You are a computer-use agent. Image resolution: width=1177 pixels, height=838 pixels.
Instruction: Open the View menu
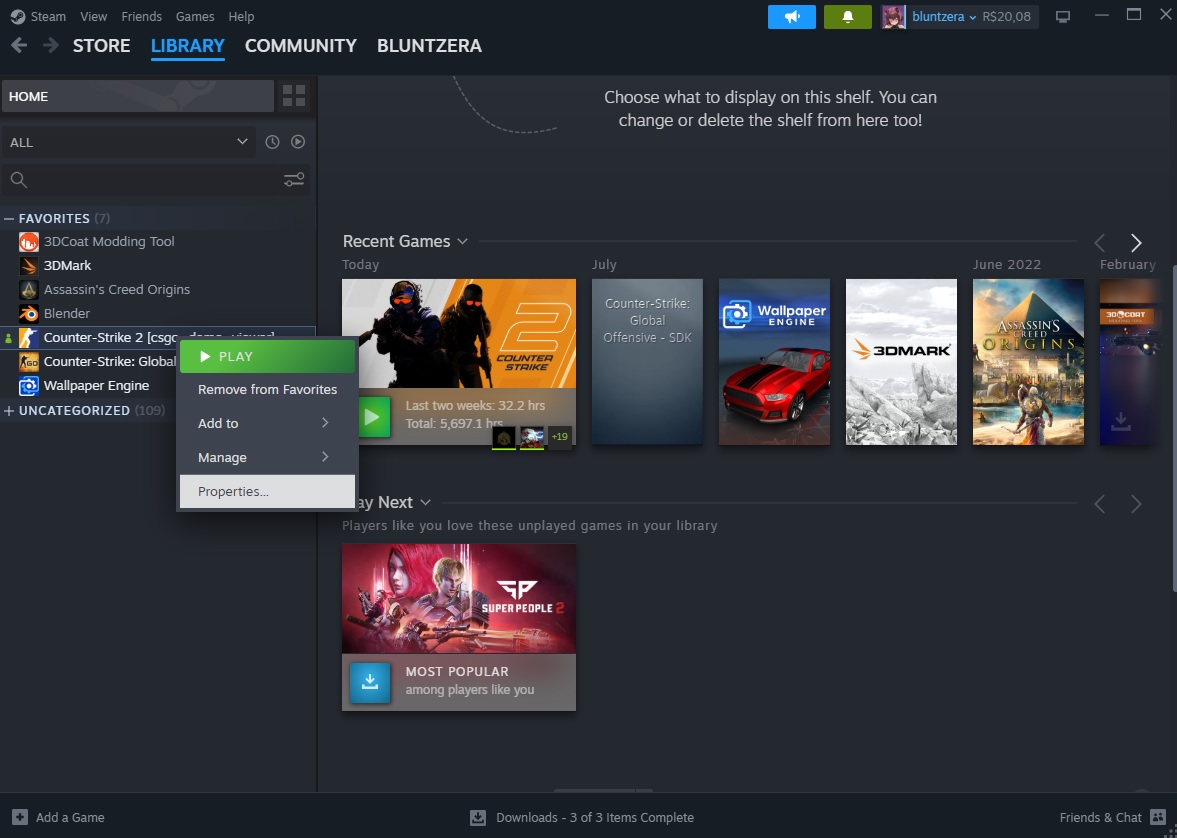click(94, 17)
